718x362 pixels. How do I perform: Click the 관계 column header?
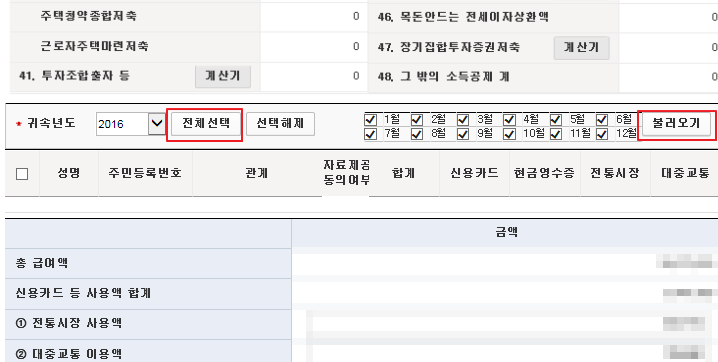point(257,173)
